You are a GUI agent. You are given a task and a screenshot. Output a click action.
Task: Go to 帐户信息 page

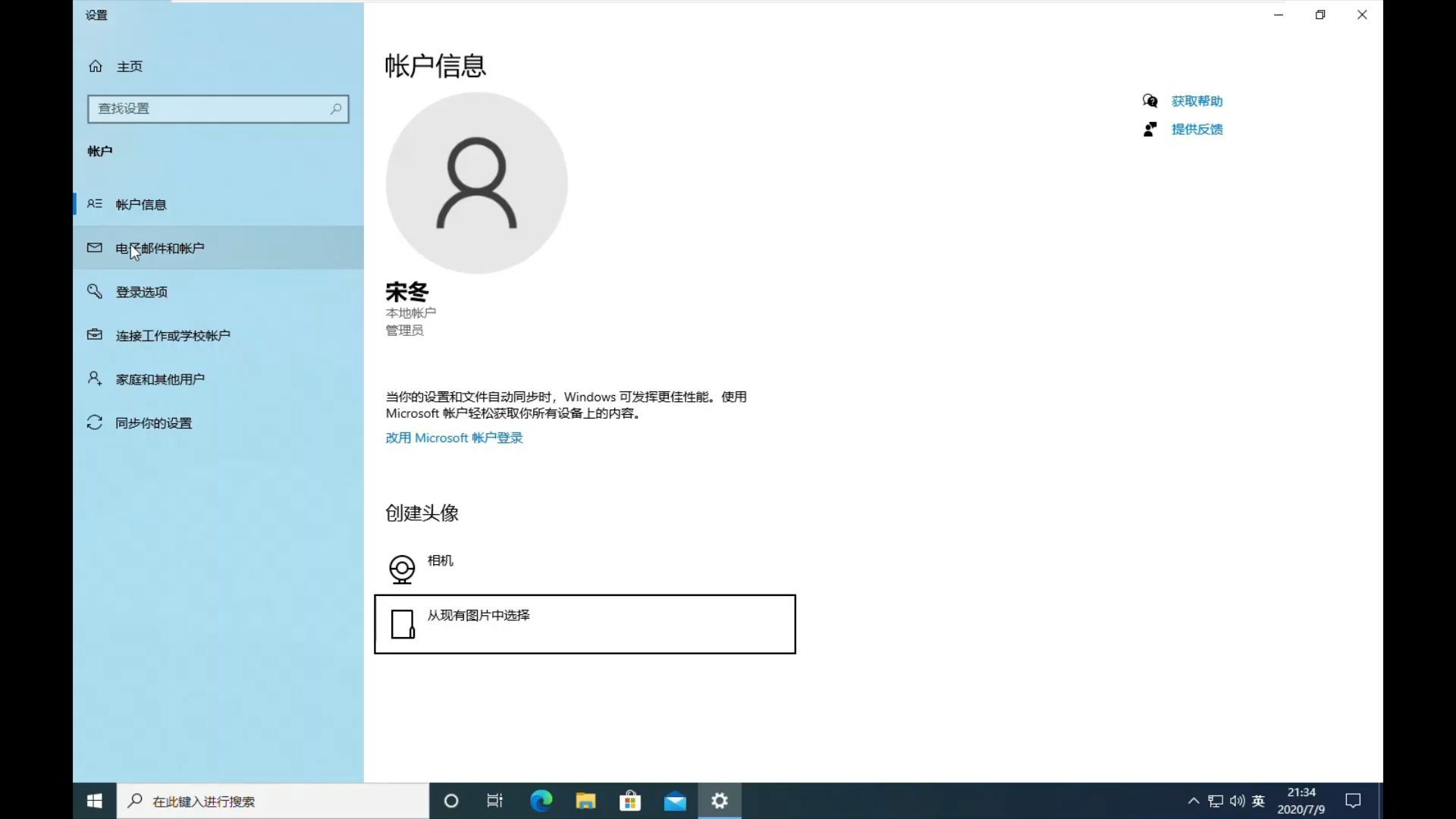point(218,204)
